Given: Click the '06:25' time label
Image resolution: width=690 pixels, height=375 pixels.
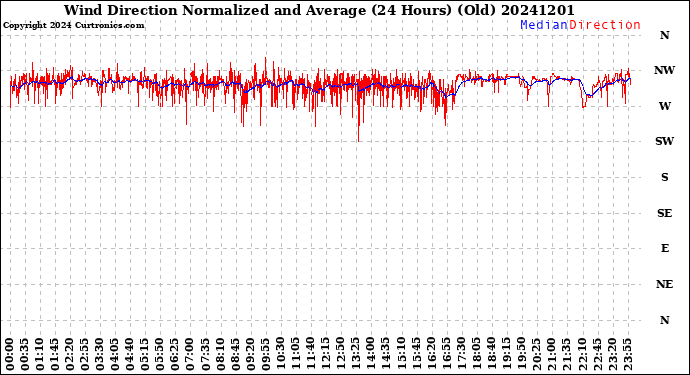Looking at the screenshot, I should point(175,354).
